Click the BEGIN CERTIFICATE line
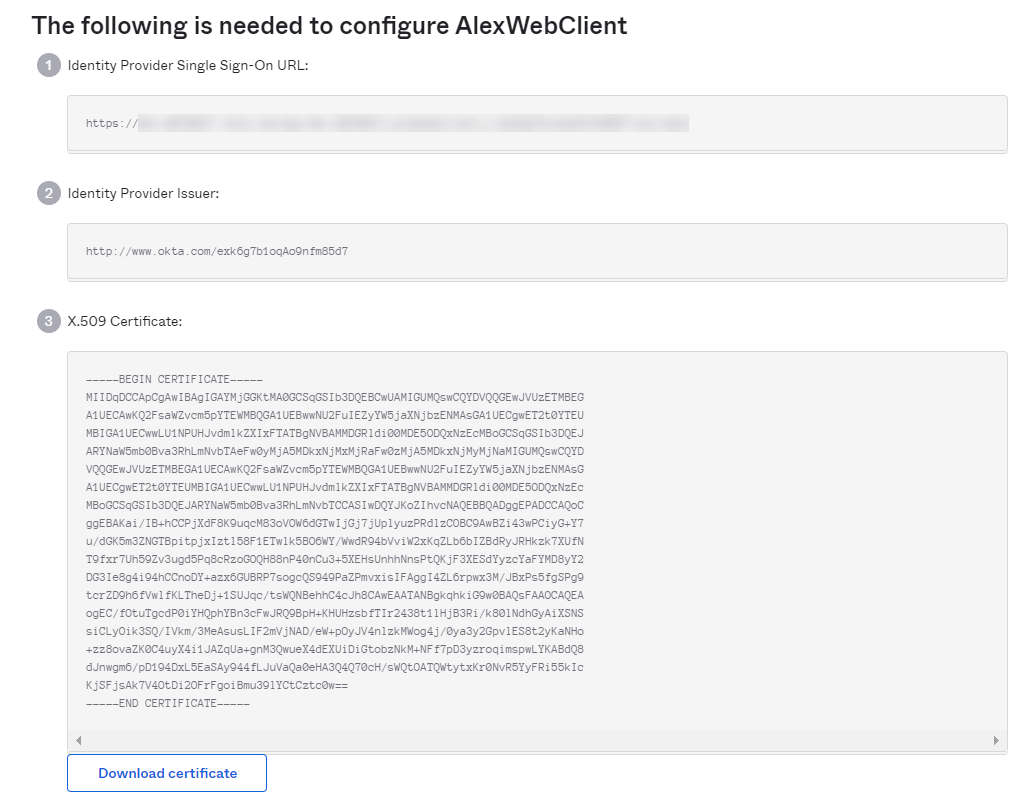The height and width of the screenshot is (796, 1016). tap(174, 380)
